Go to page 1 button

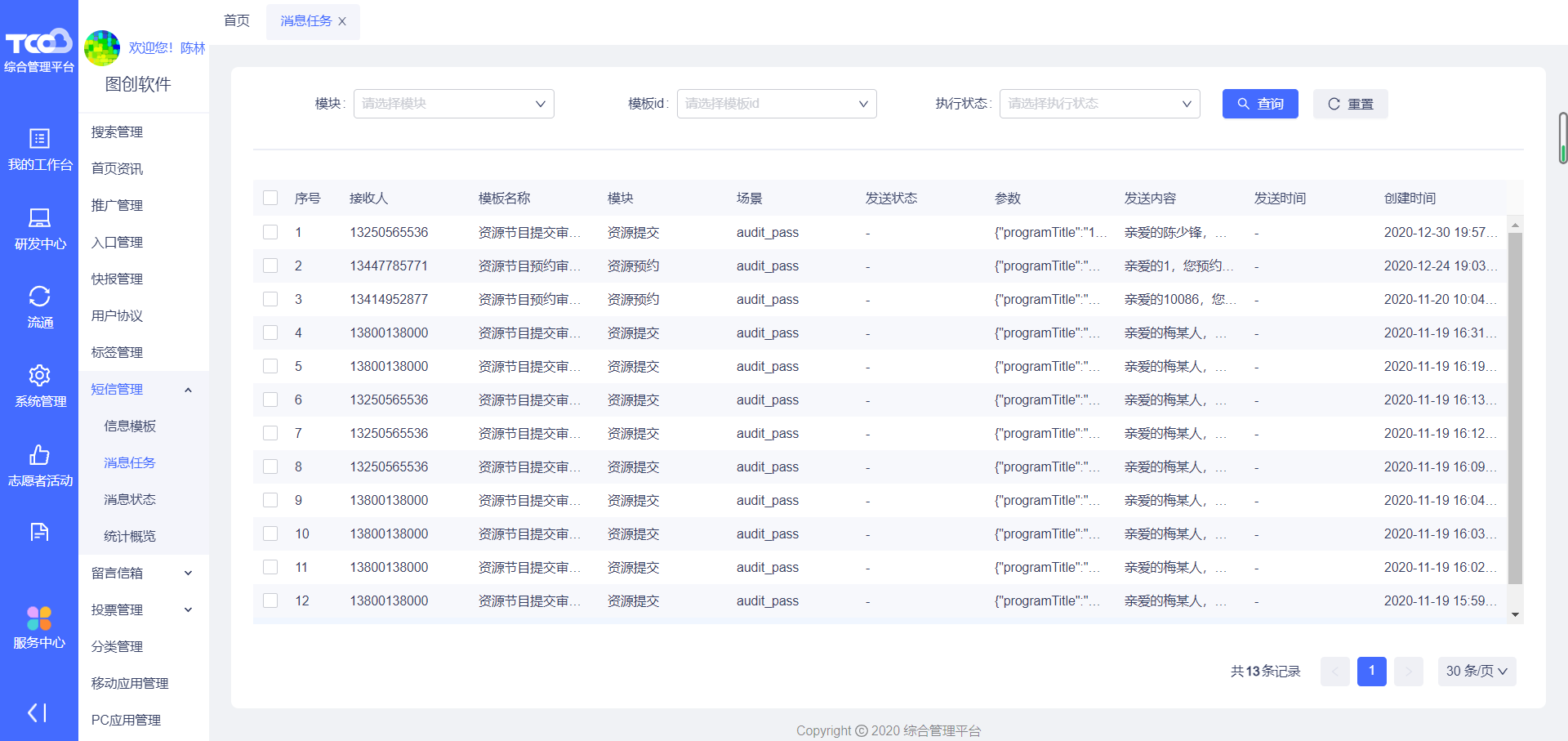tap(1372, 672)
